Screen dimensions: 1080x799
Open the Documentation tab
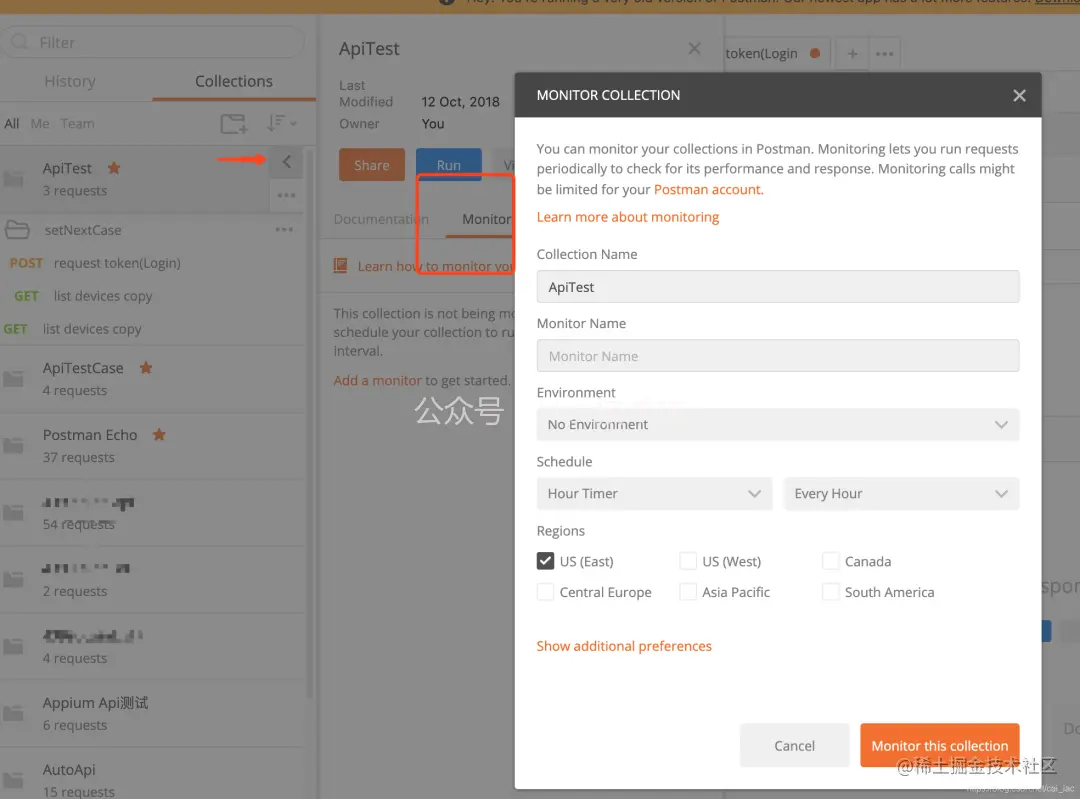[x=381, y=219]
